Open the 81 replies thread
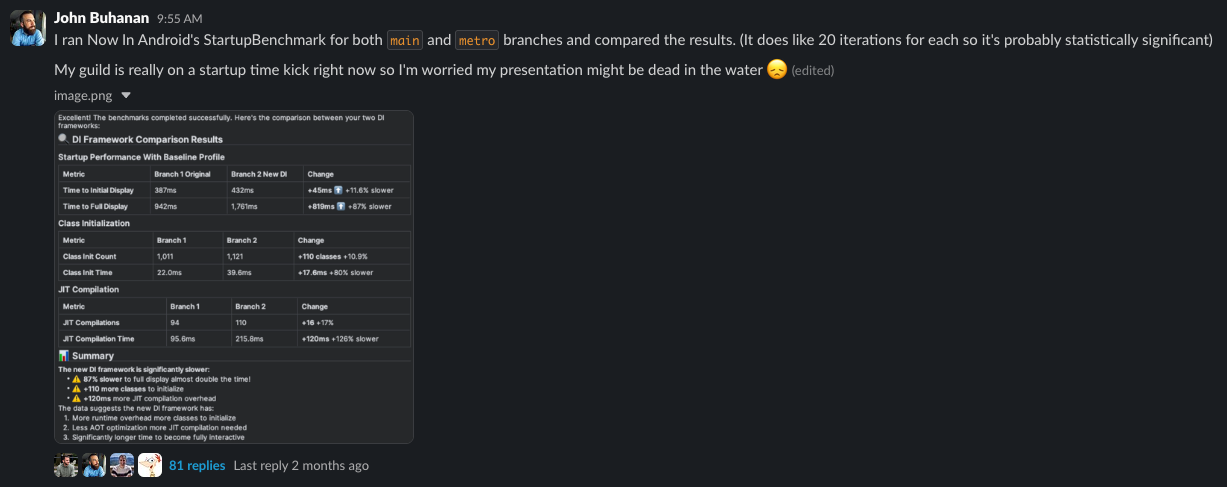1227x487 pixels. [x=197, y=466]
